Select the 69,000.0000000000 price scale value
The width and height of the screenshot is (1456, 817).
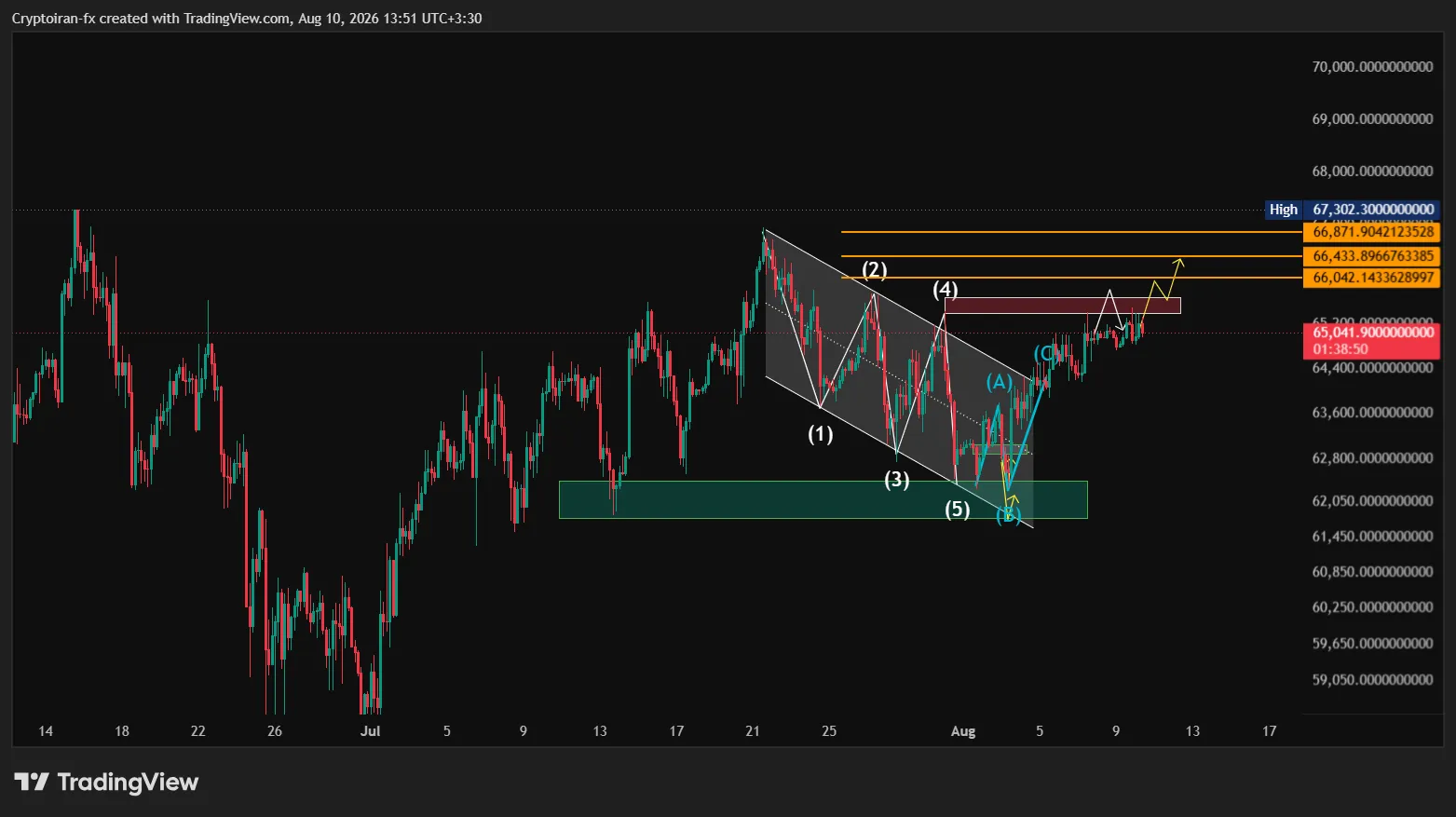point(1372,119)
